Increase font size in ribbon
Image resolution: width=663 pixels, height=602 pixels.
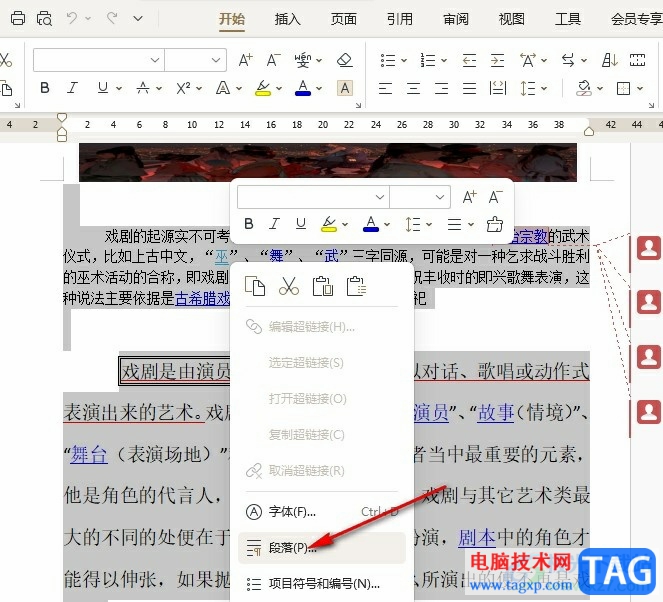(246, 60)
